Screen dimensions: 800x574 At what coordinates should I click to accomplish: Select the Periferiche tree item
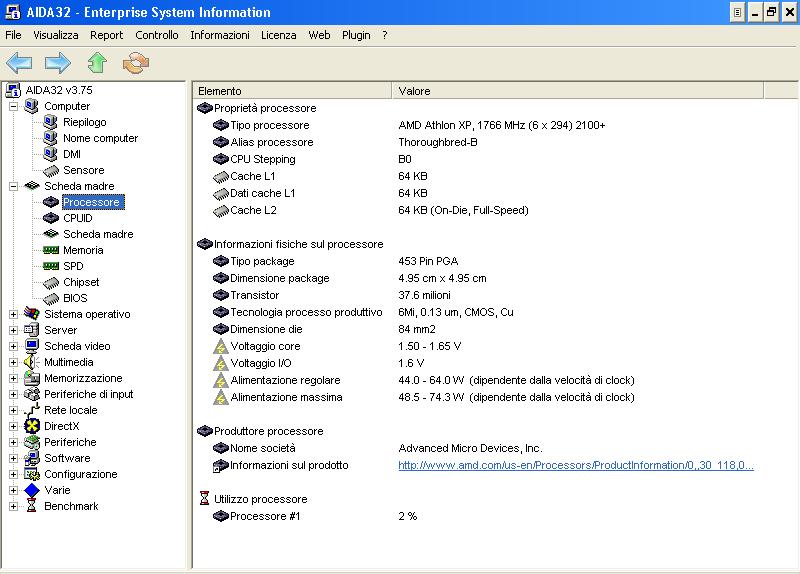point(70,442)
